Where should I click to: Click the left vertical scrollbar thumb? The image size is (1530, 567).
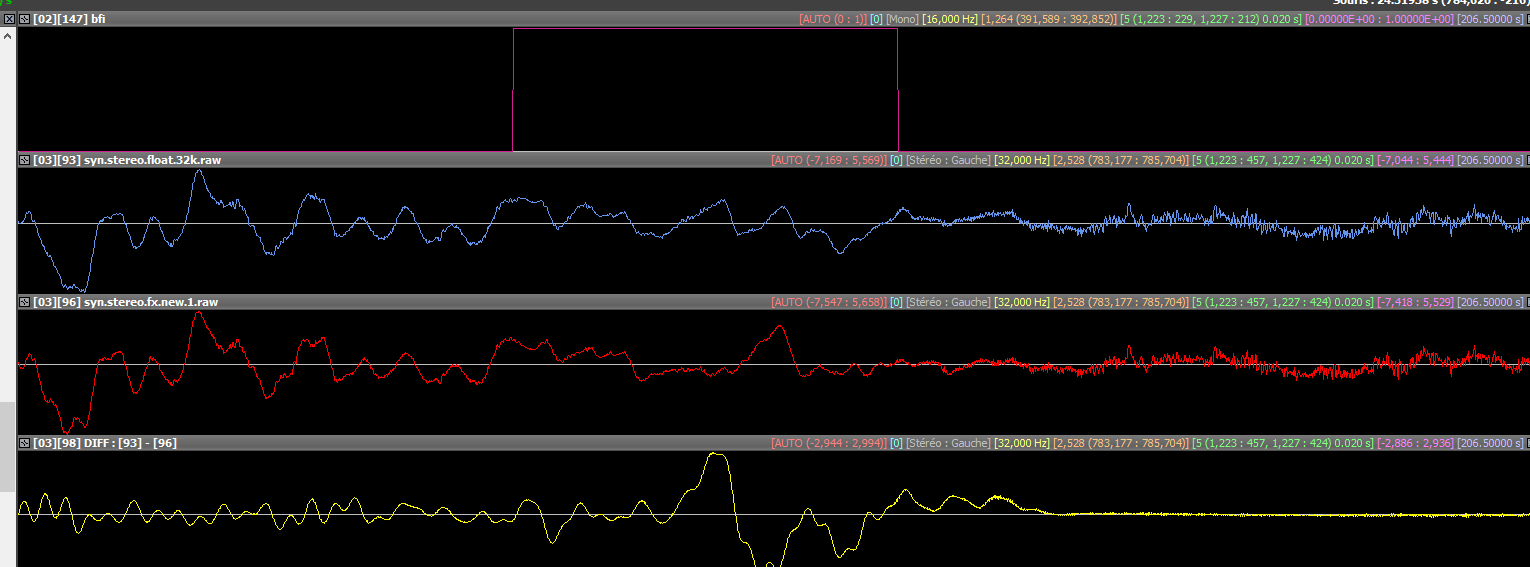pos(8,446)
